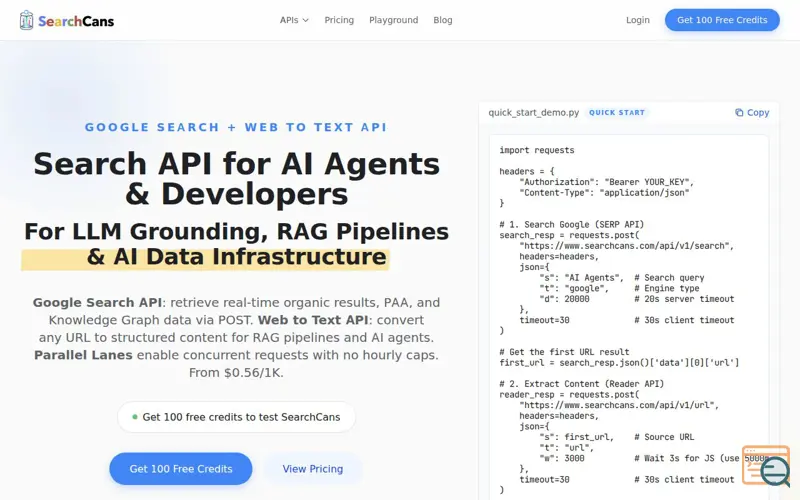Click header Get 100 Free Credits button
The image size is (800, 500).
point(722,20)
